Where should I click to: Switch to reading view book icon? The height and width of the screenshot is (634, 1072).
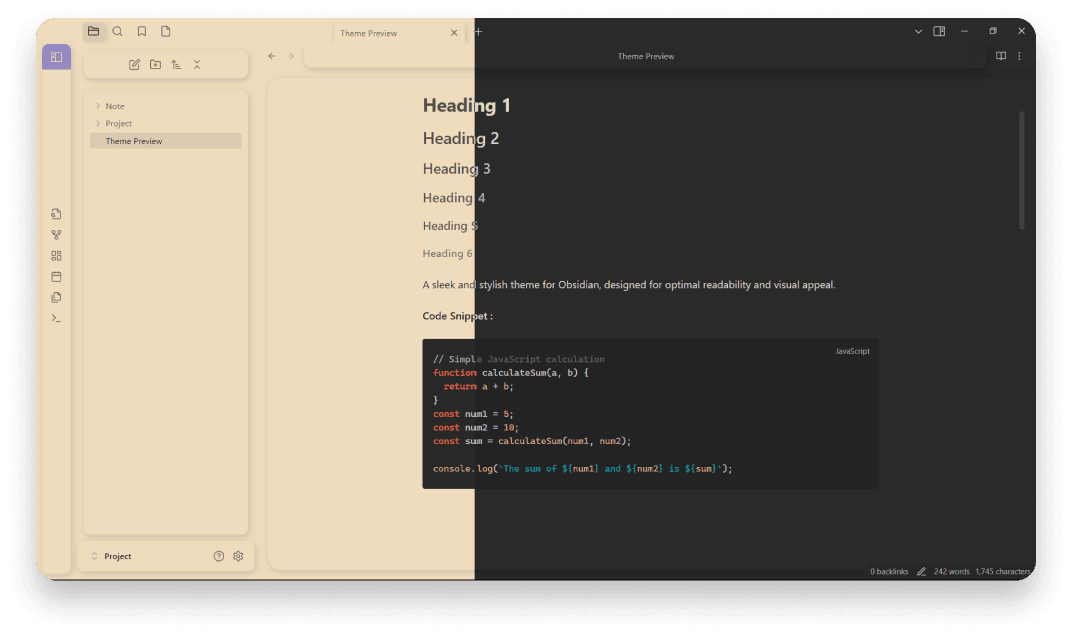point(1001,56)
